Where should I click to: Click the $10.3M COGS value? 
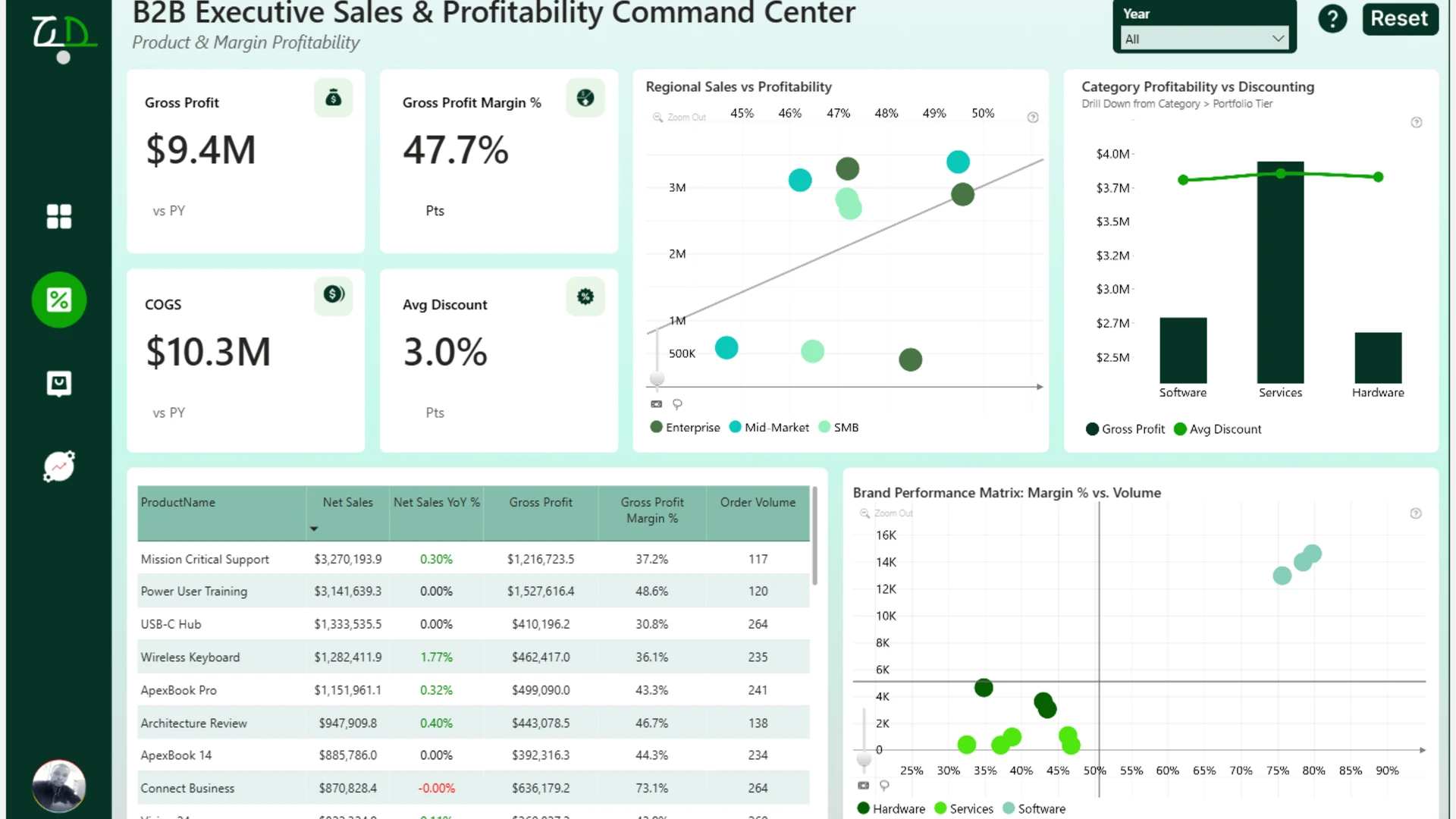(209, 352)
